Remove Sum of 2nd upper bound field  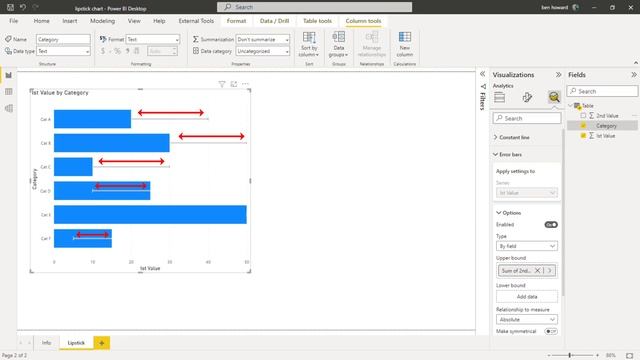coord(538,271)
